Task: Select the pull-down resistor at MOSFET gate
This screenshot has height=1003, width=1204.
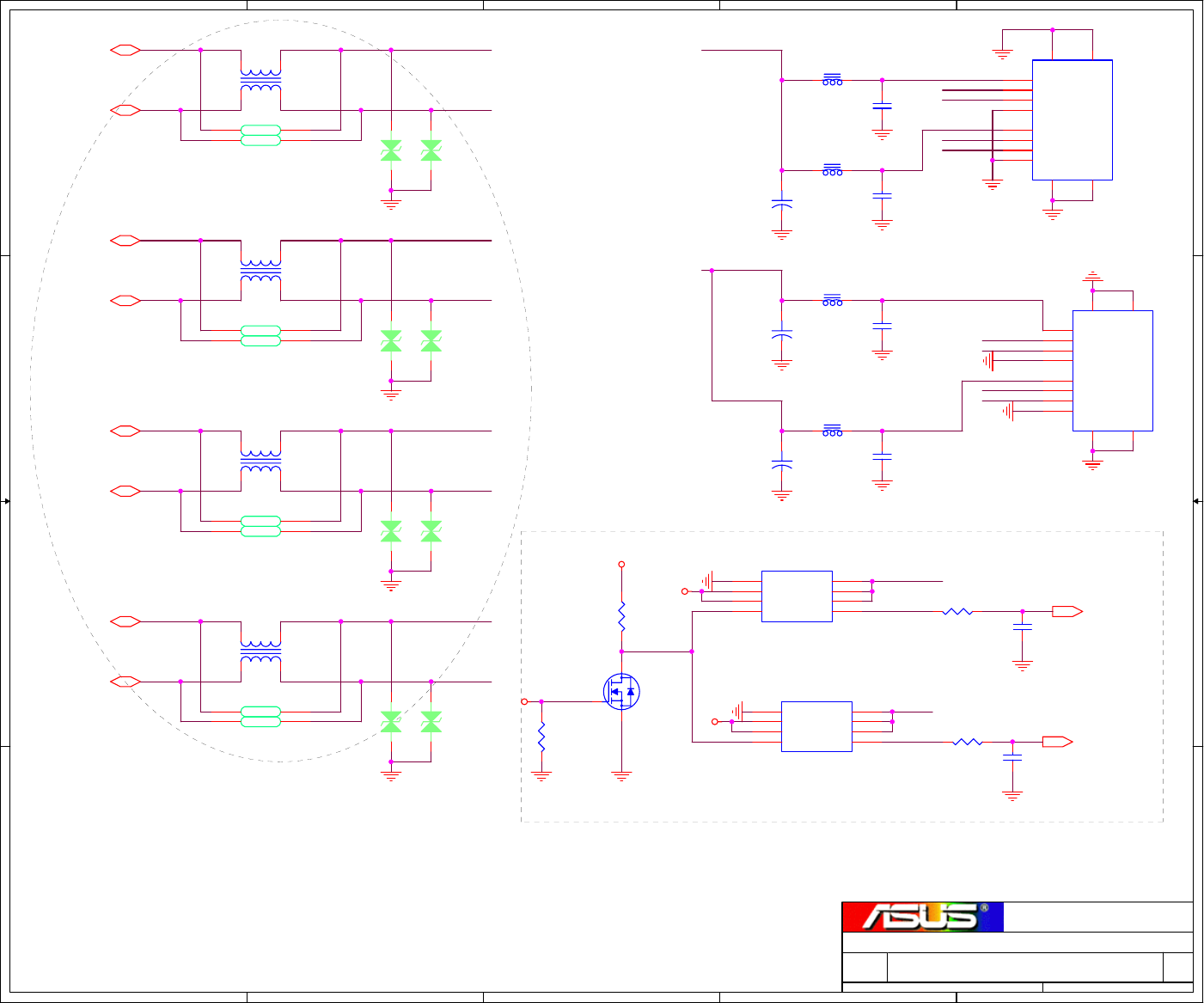Action: pos(541,737)
